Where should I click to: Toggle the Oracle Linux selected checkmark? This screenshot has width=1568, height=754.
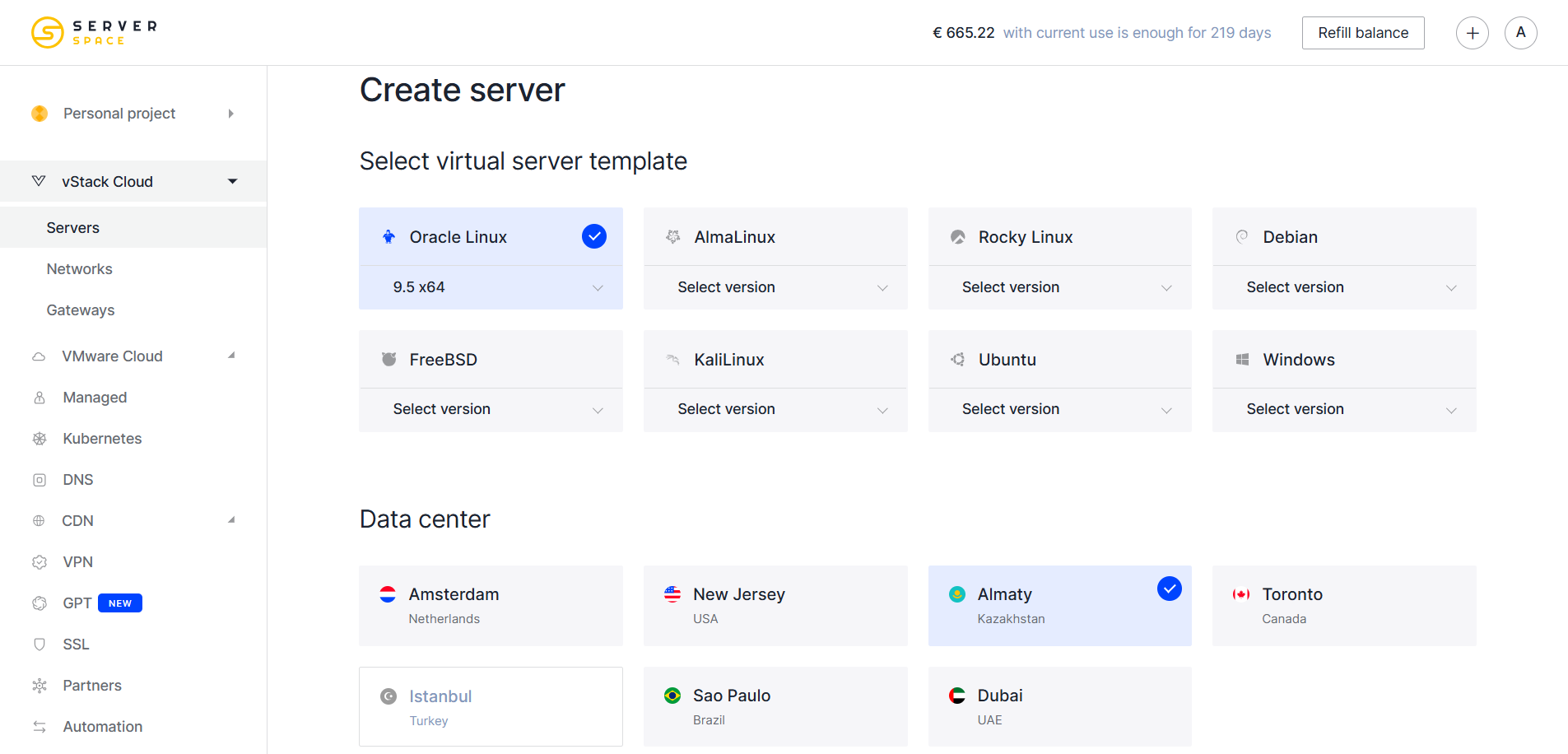pyautogui.click(x=594, y=236)
